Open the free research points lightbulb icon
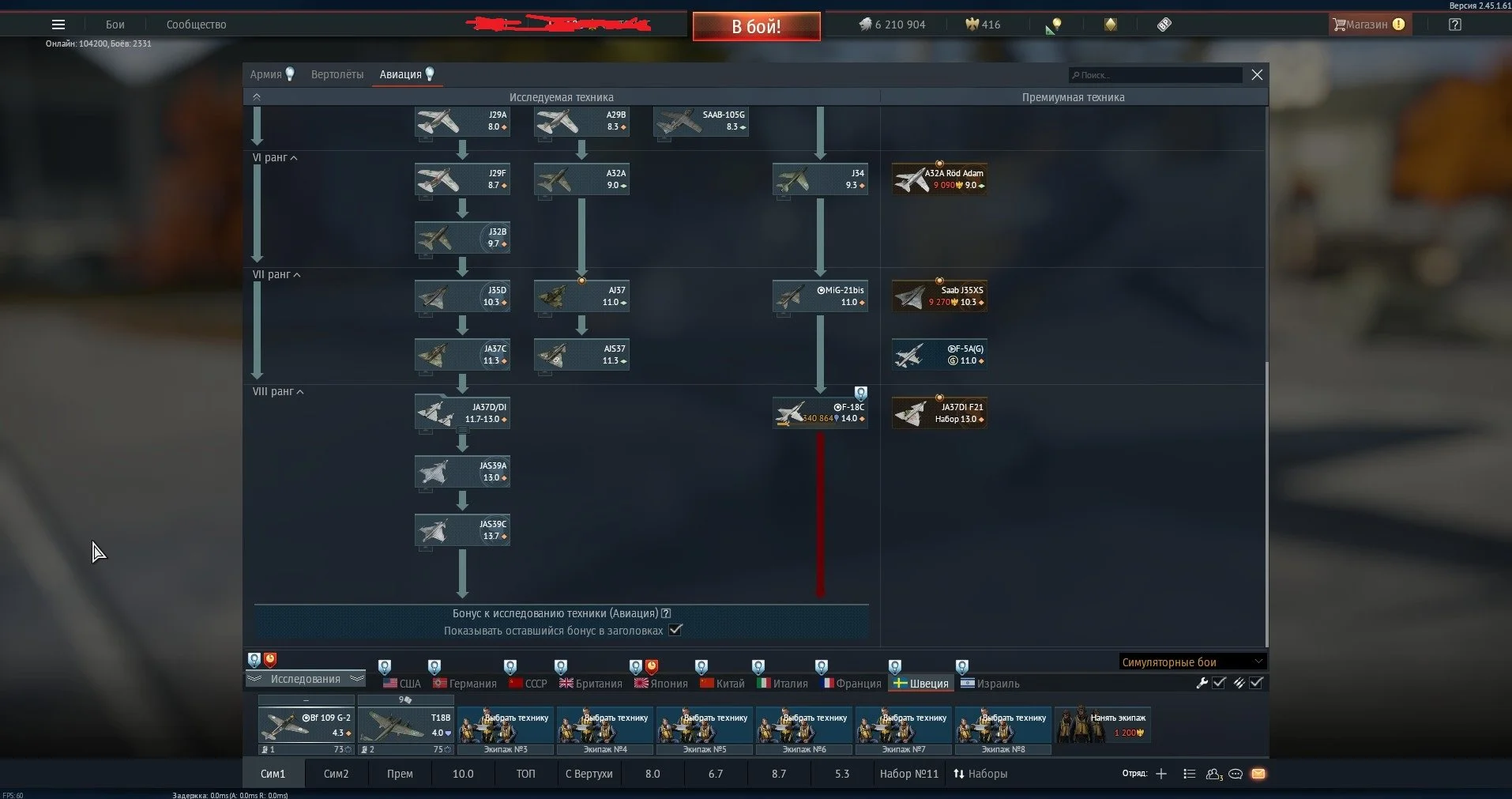The height and width of the screenshot is (799, 1512). (x=1054, y=25)
